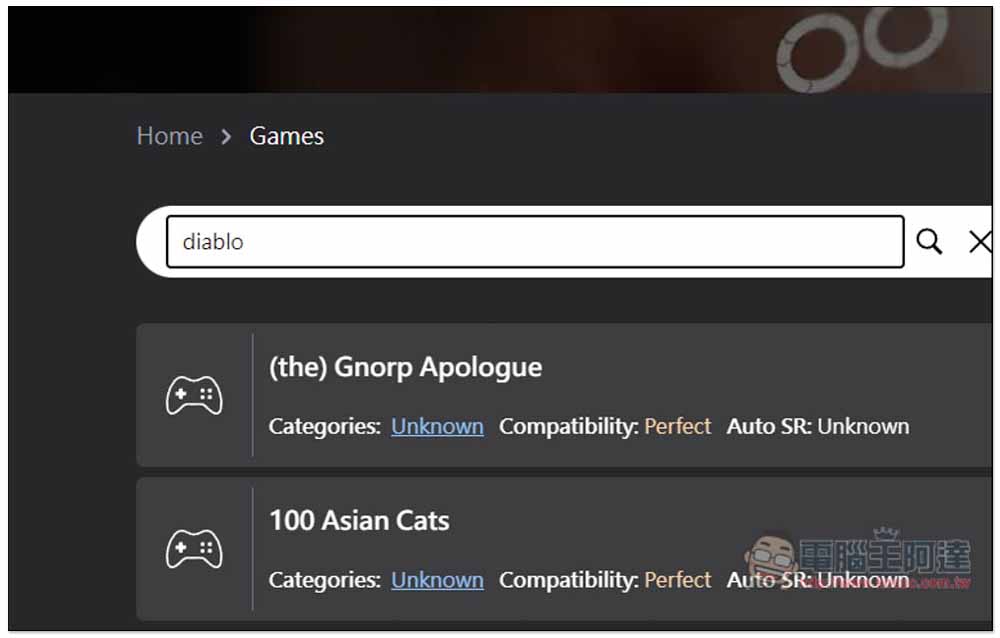Click the header banner image at top

click(500, 50)
